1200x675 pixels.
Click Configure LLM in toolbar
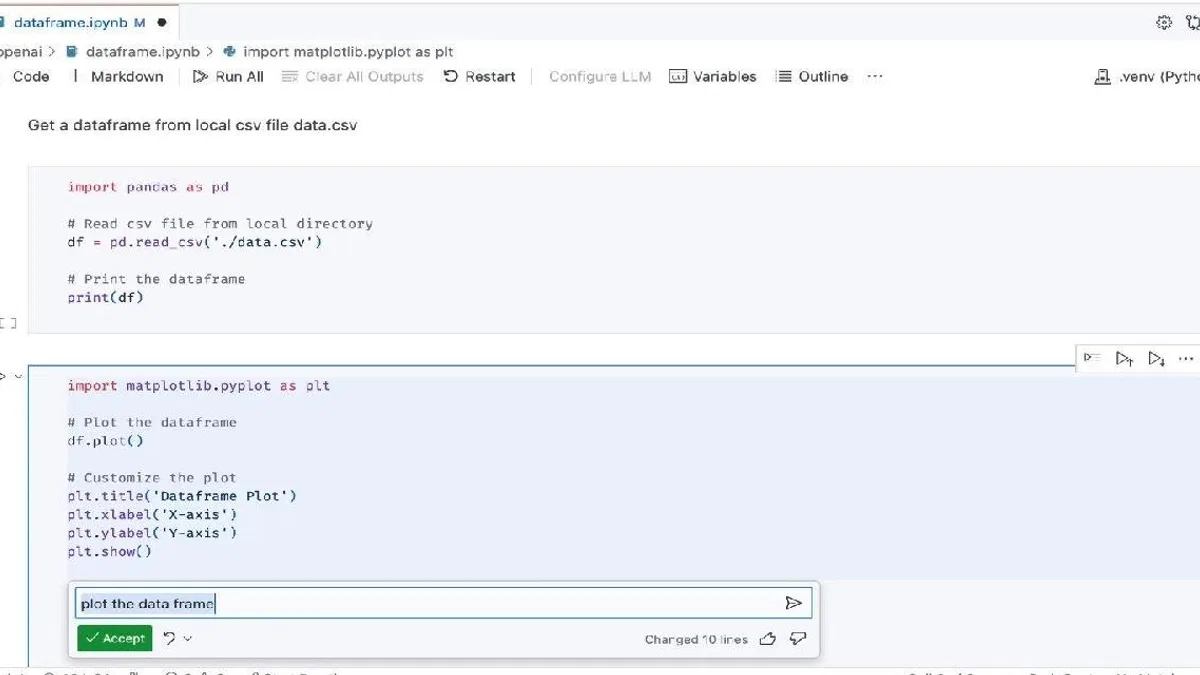click(600, 76)
